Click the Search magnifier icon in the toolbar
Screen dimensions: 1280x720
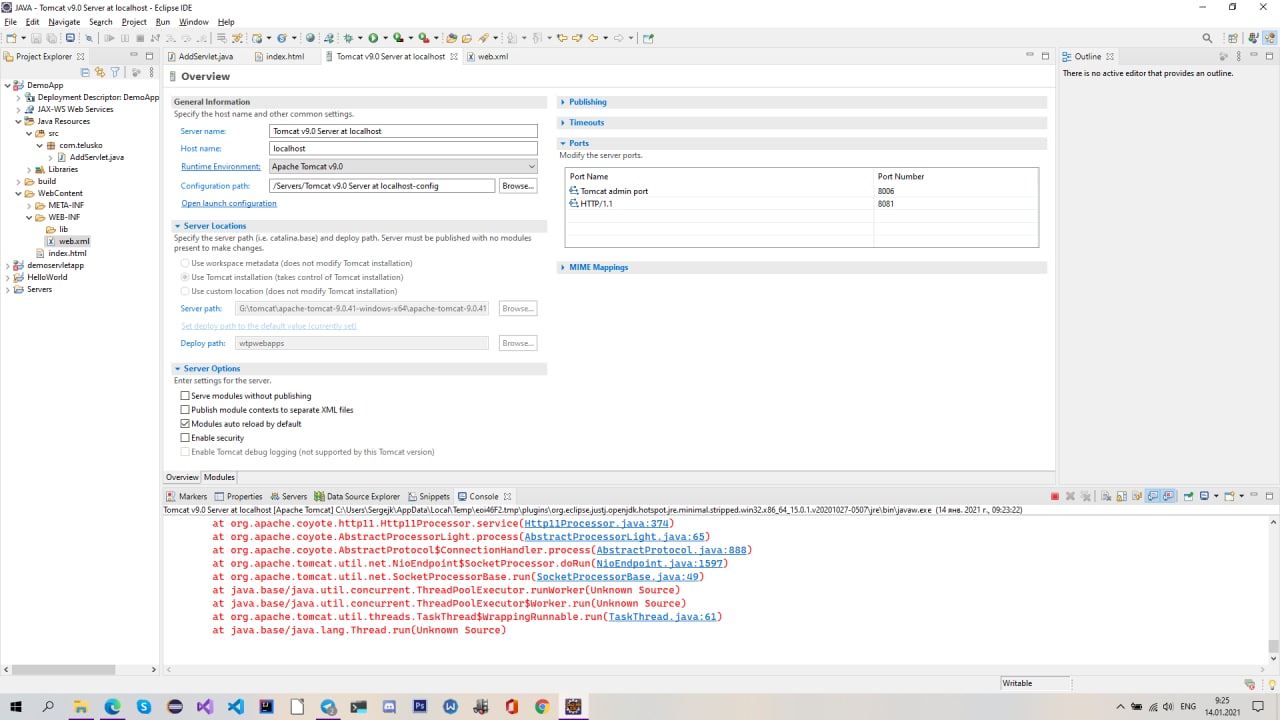1207,38
